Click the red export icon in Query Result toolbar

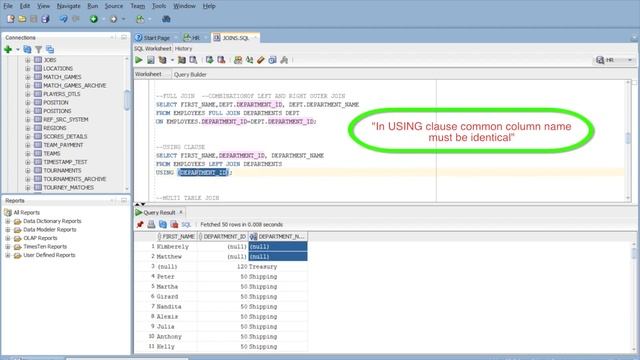pos(174,224)
